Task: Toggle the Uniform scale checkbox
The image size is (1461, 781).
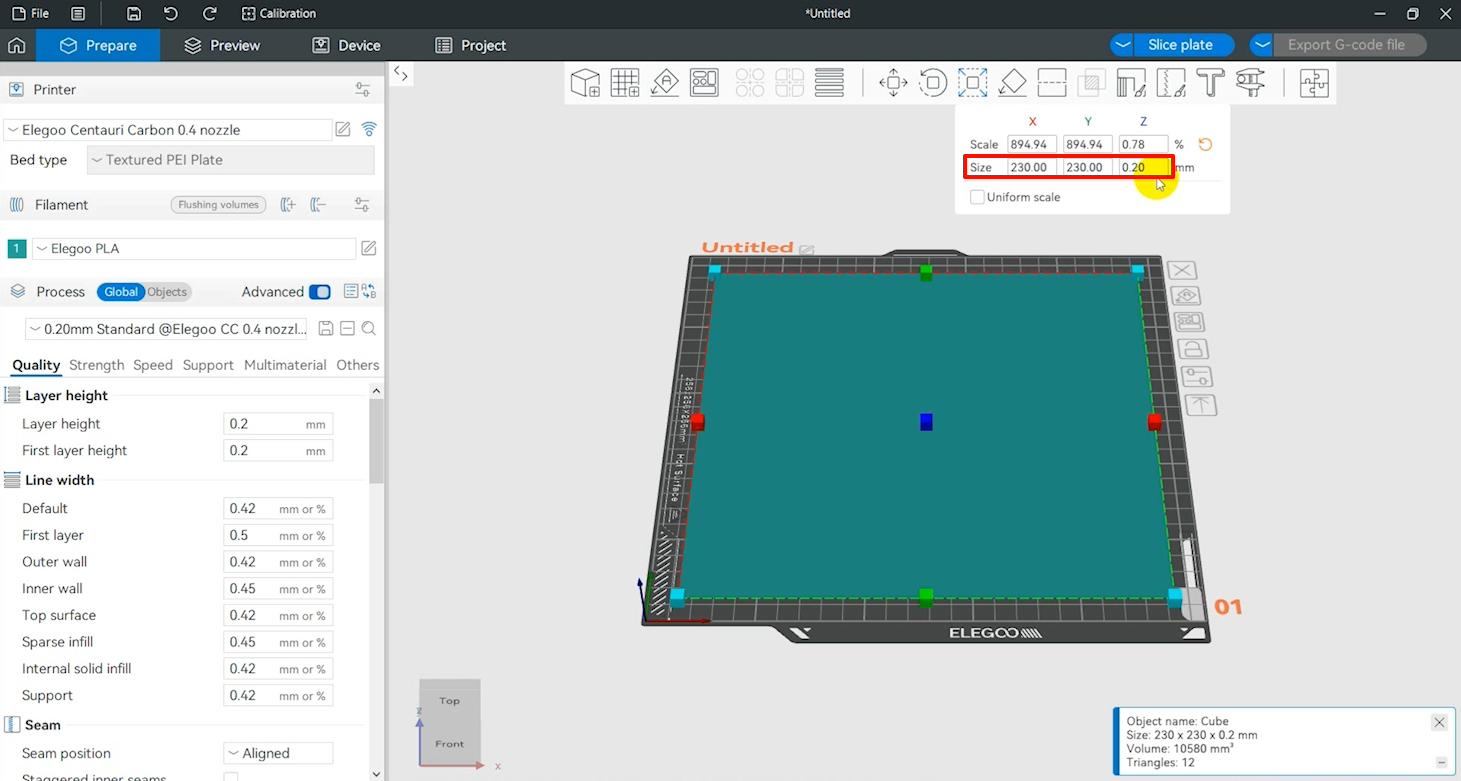Action: (x=977, y=197)
